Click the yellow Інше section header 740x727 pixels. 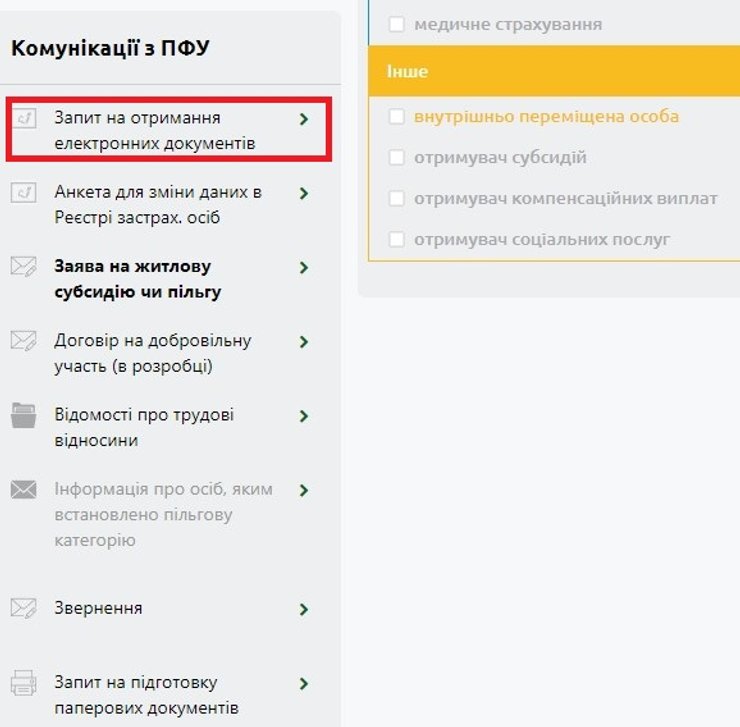click(x=554, y=72)
